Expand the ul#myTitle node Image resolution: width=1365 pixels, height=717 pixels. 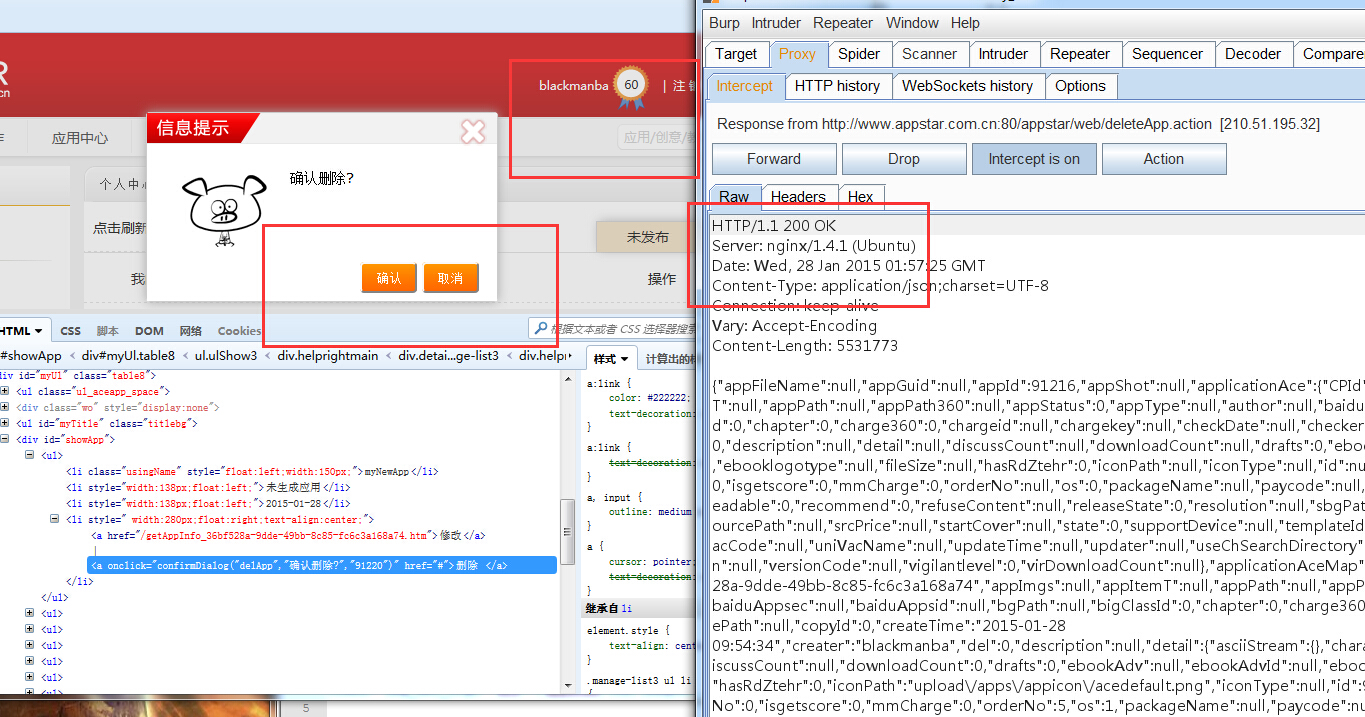pos(5,424)
